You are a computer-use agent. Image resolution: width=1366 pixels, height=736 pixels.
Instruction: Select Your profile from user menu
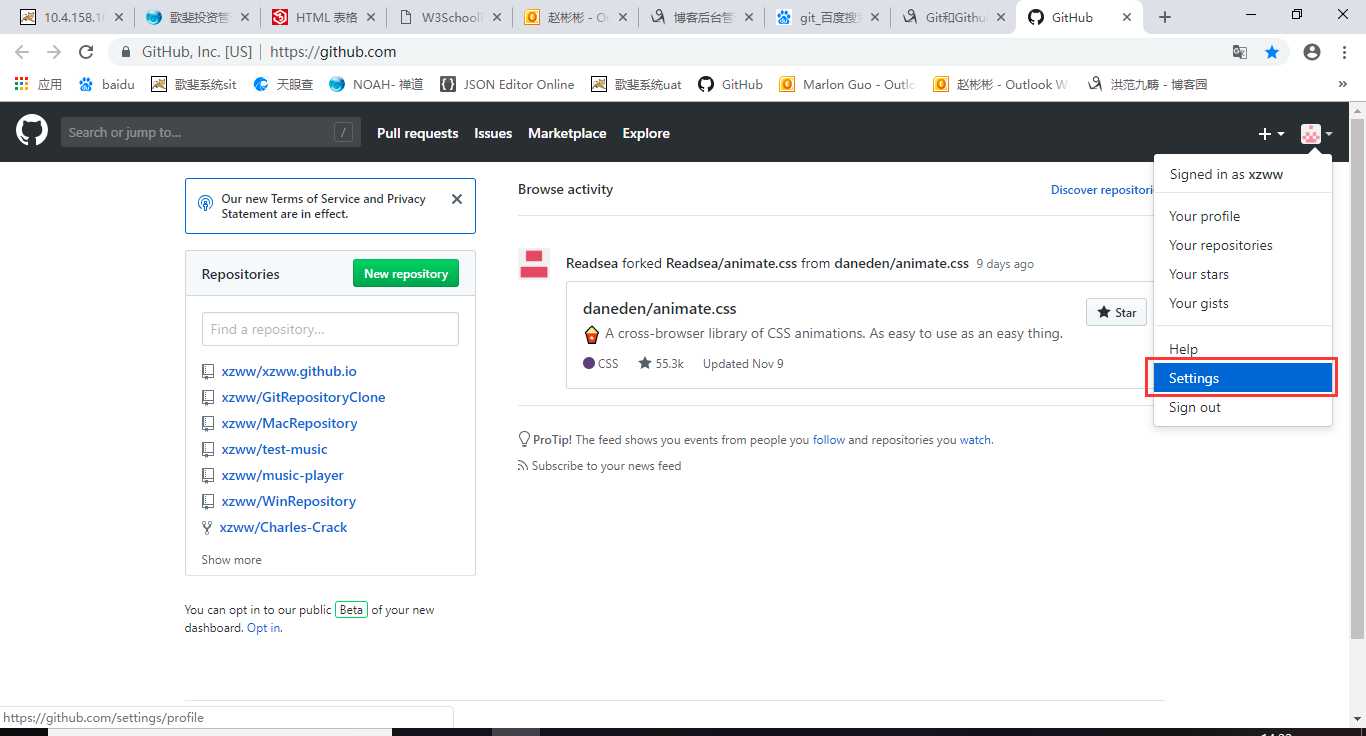click(1243, 216)
